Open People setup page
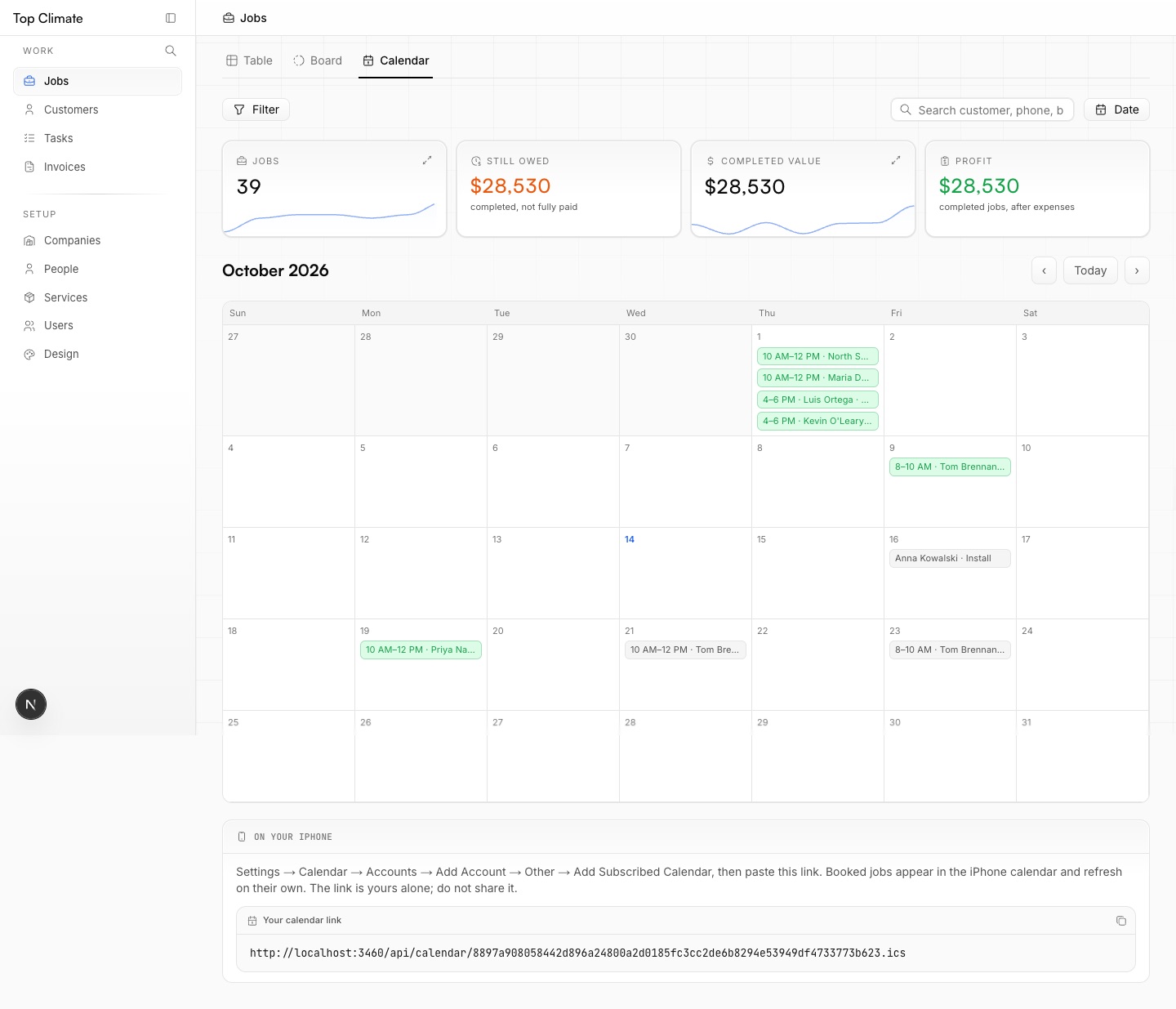 point(97,269)
